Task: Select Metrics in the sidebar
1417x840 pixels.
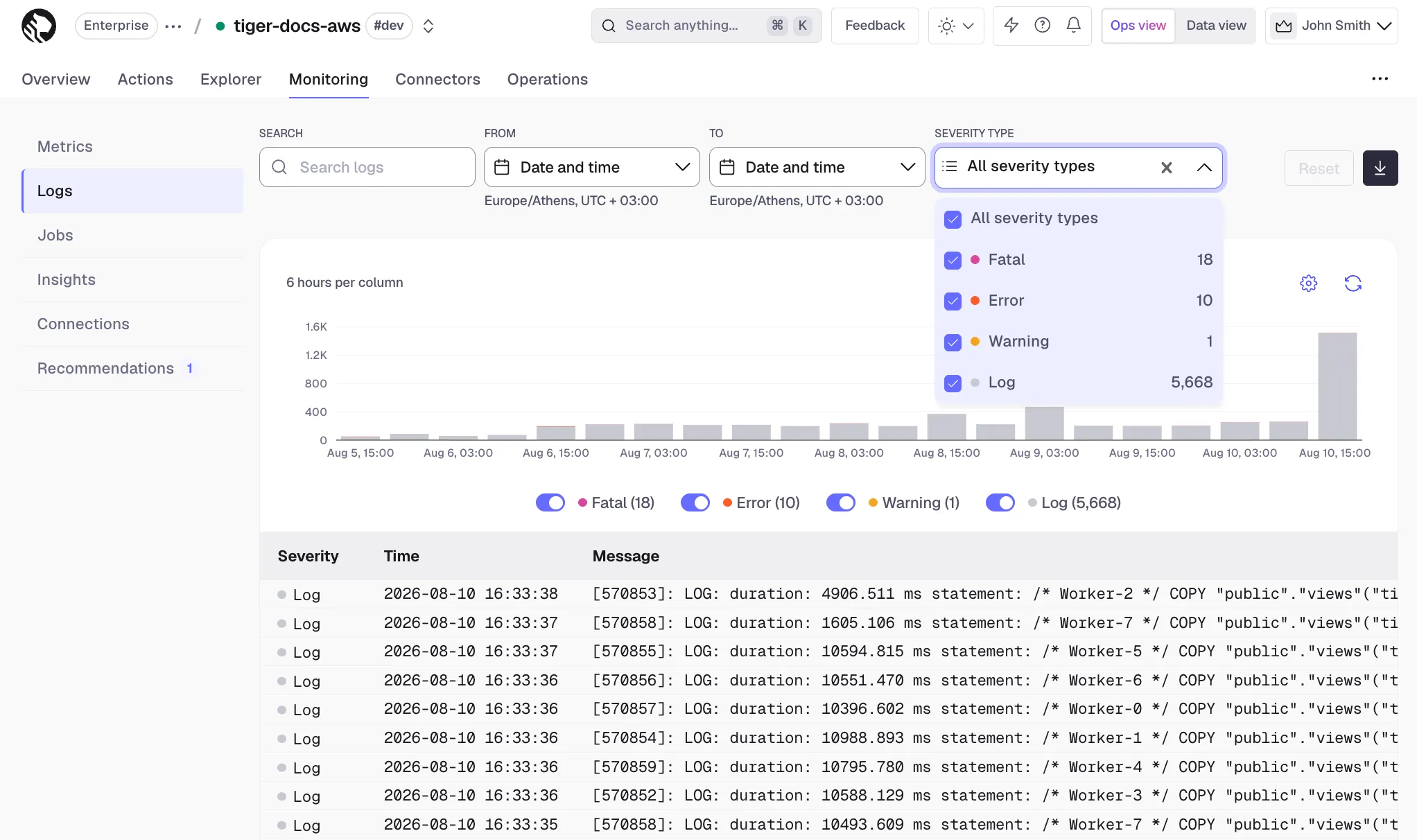Action: tap(132, 146)
